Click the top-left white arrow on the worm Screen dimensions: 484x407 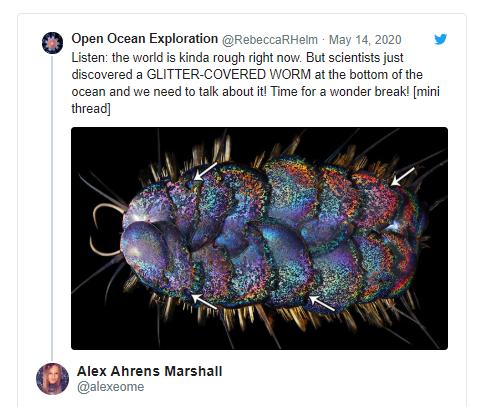tap(205, 172)
